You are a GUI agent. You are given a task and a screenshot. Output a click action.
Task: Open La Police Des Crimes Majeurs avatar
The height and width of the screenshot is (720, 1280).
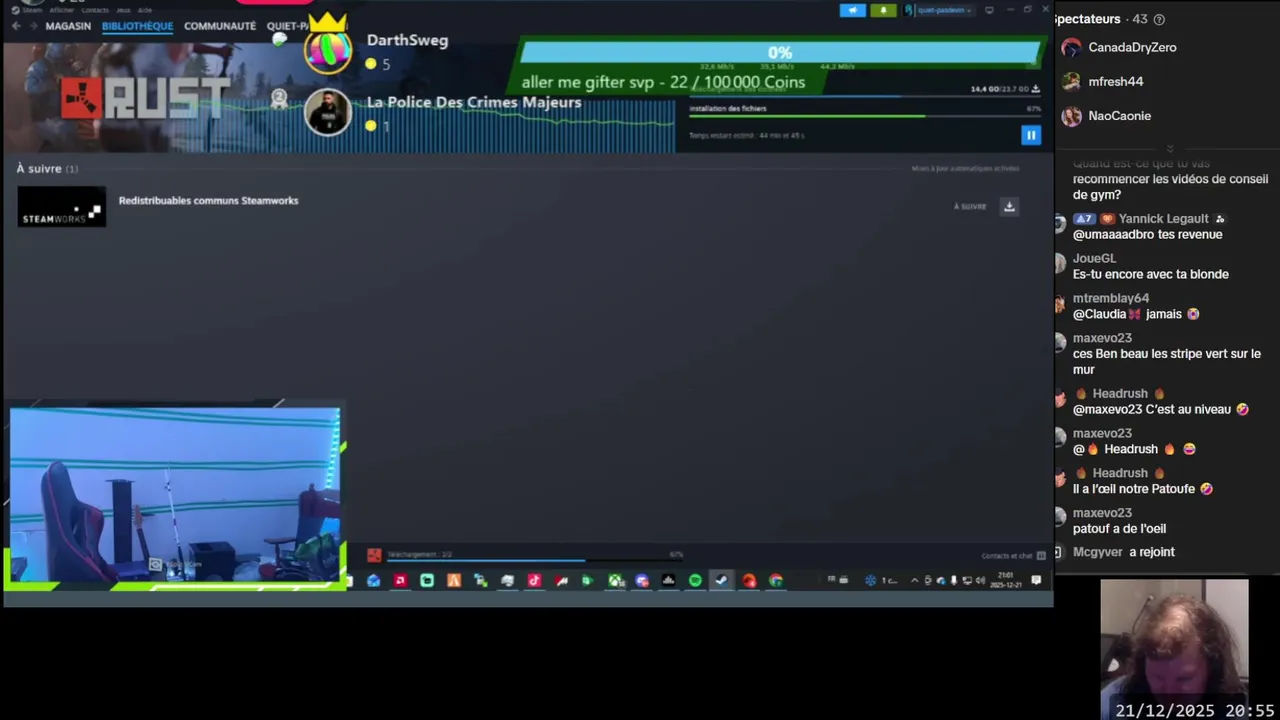328,112
